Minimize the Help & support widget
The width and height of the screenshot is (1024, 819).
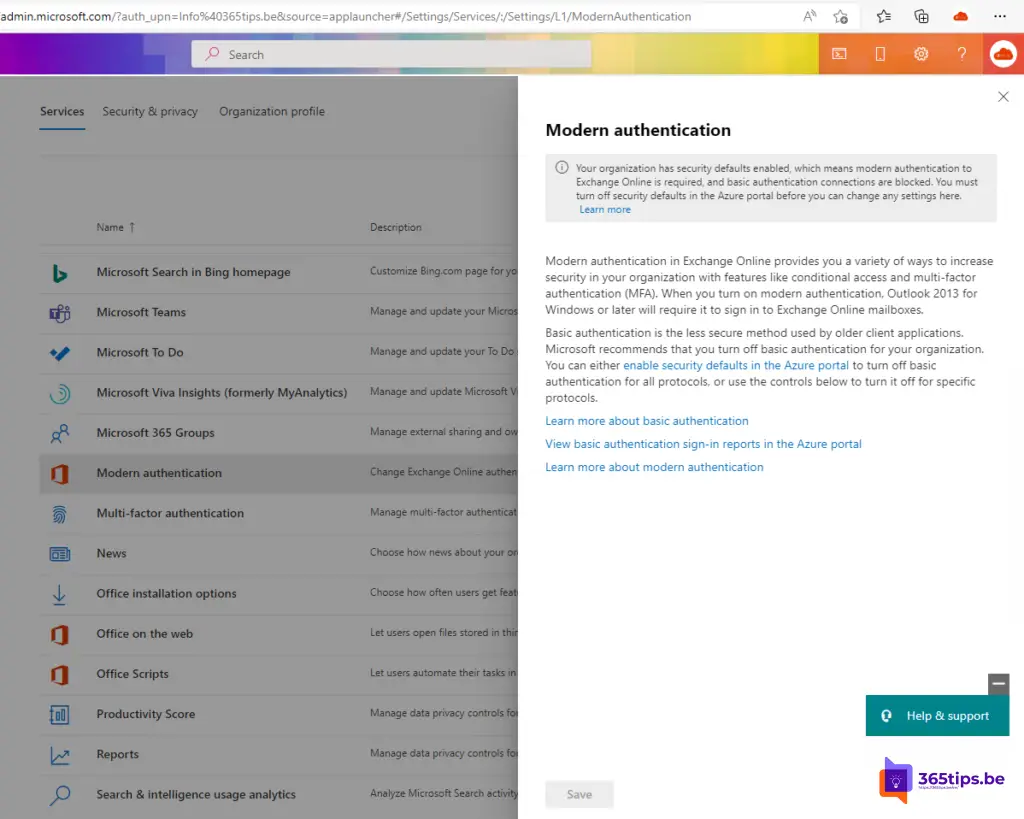coord(998,684)
